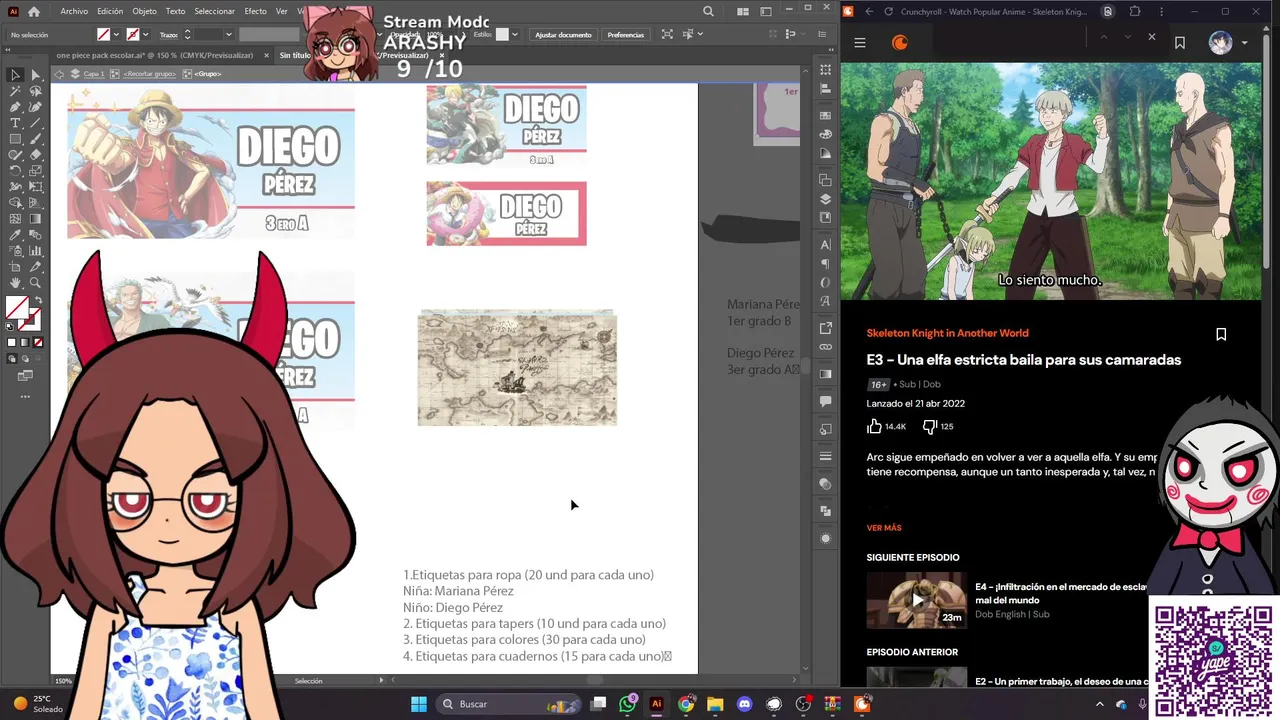Select the Line Segment tool
1280x720 pixels.
(x=35, y=123)
